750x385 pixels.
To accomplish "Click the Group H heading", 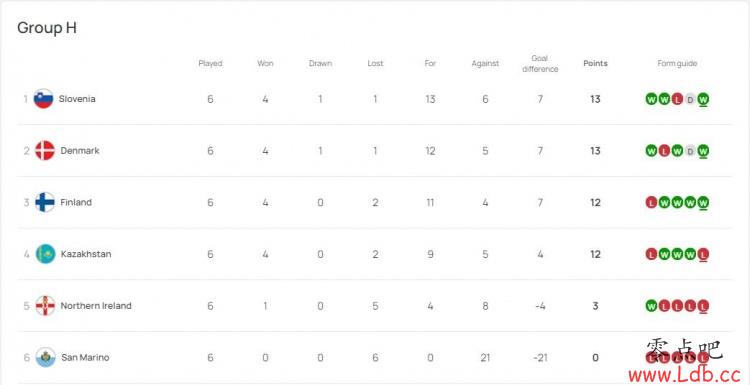I will click(47, 28).
